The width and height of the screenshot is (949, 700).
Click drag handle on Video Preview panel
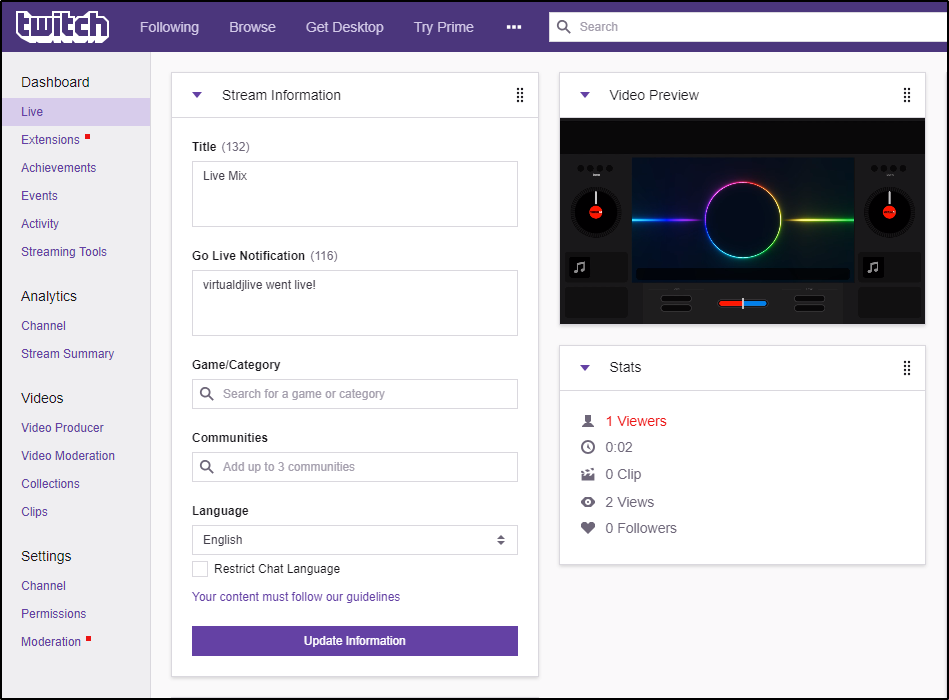[x=907, y=95]
